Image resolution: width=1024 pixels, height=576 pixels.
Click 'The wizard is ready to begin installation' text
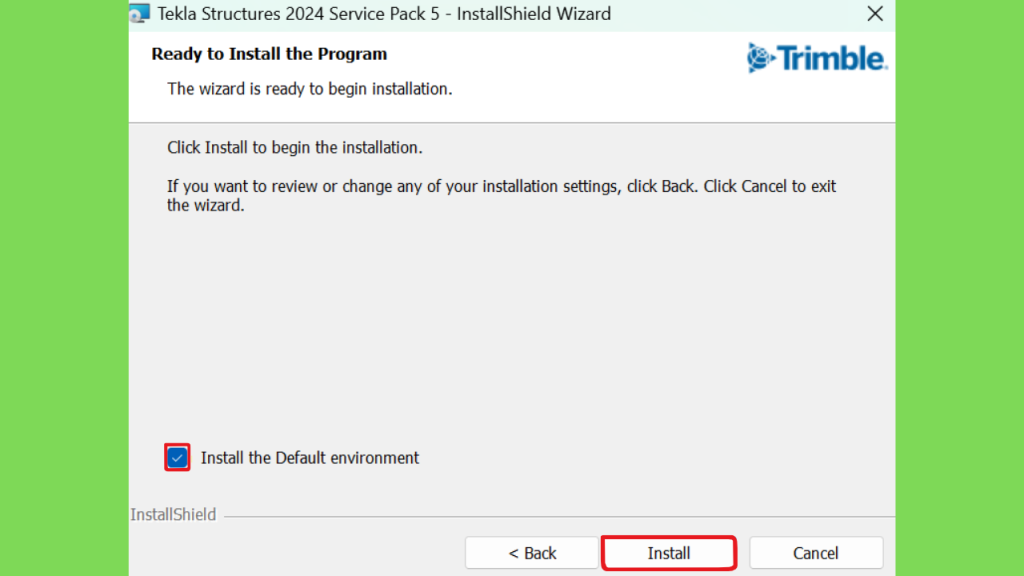[310, 89]
